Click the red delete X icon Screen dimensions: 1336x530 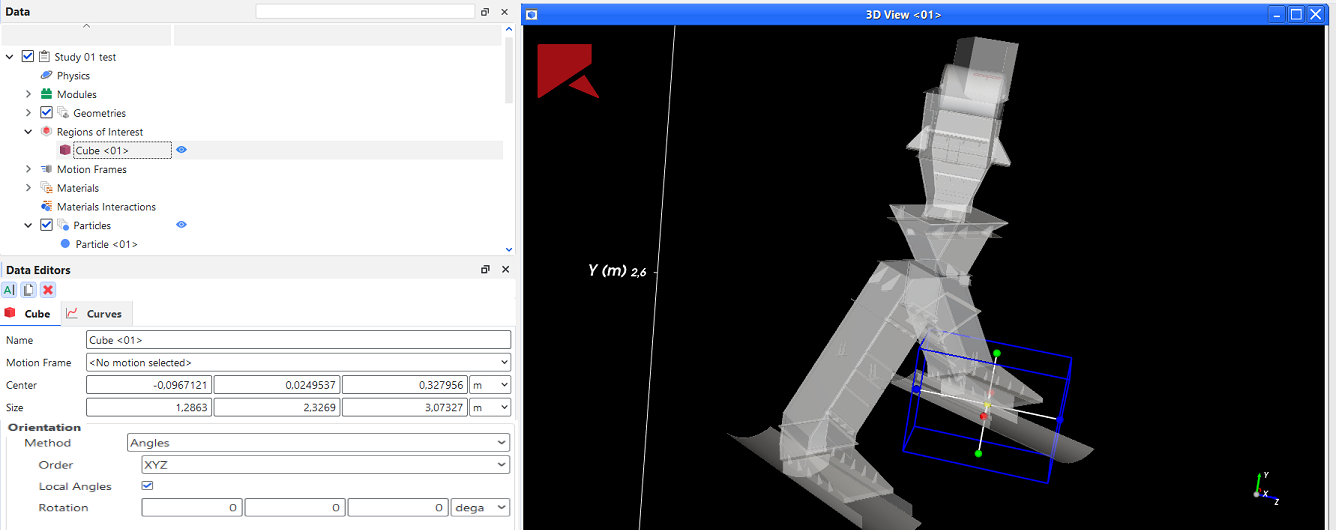point(47,290)
